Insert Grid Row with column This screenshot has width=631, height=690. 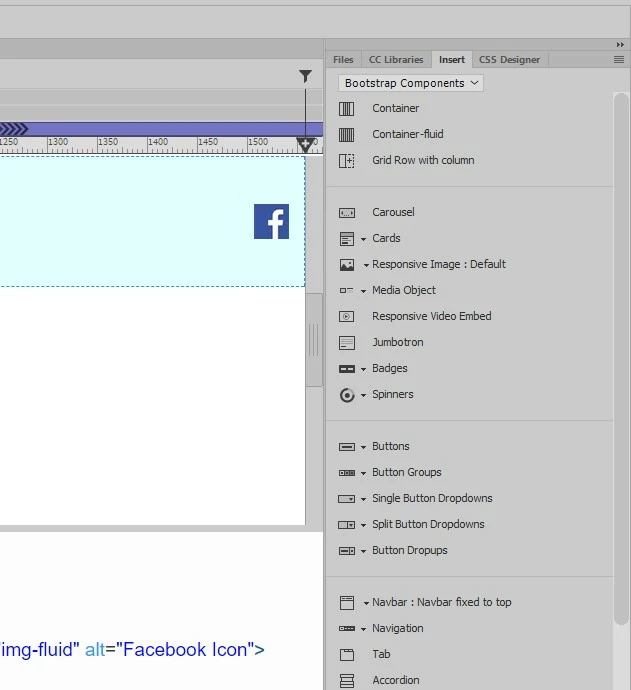(423, 160)
